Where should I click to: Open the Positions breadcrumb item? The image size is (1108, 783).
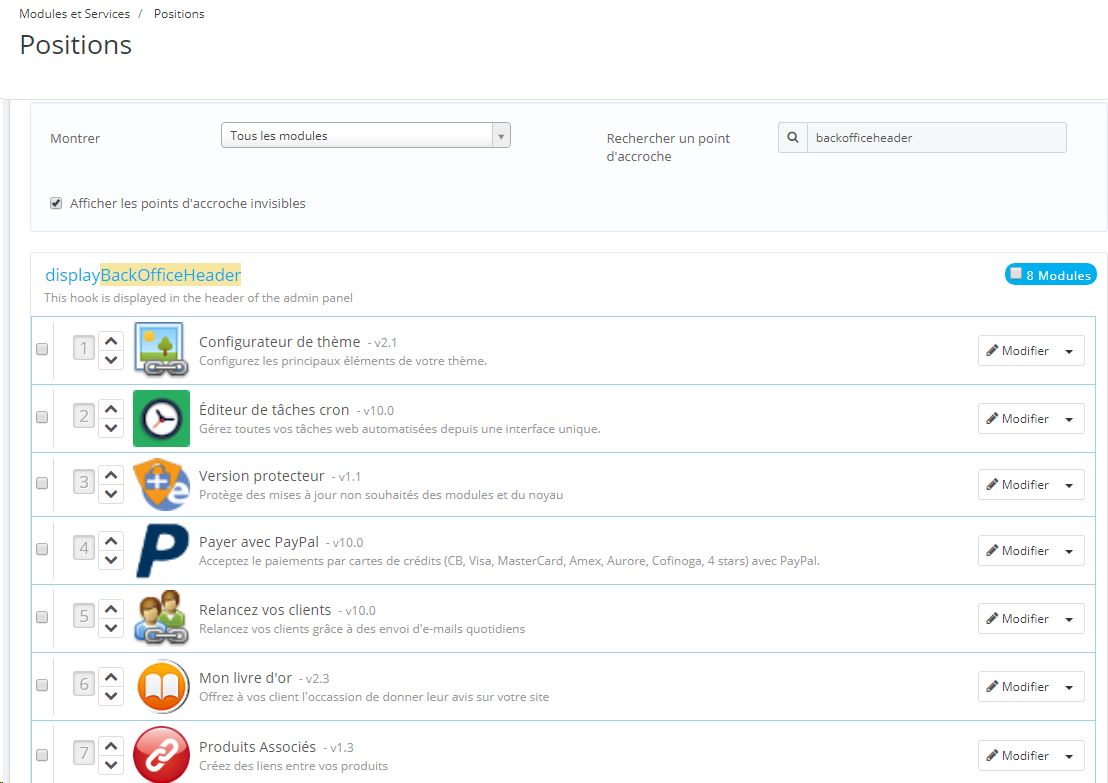tap(179, 14)
